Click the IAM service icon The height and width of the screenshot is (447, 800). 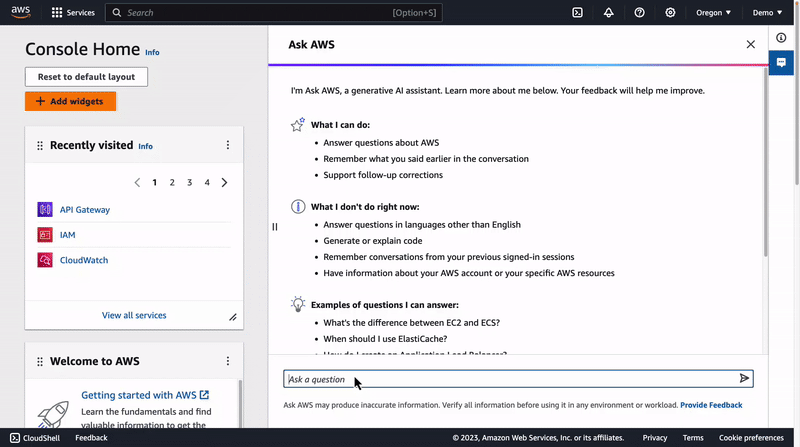(45, 235)
